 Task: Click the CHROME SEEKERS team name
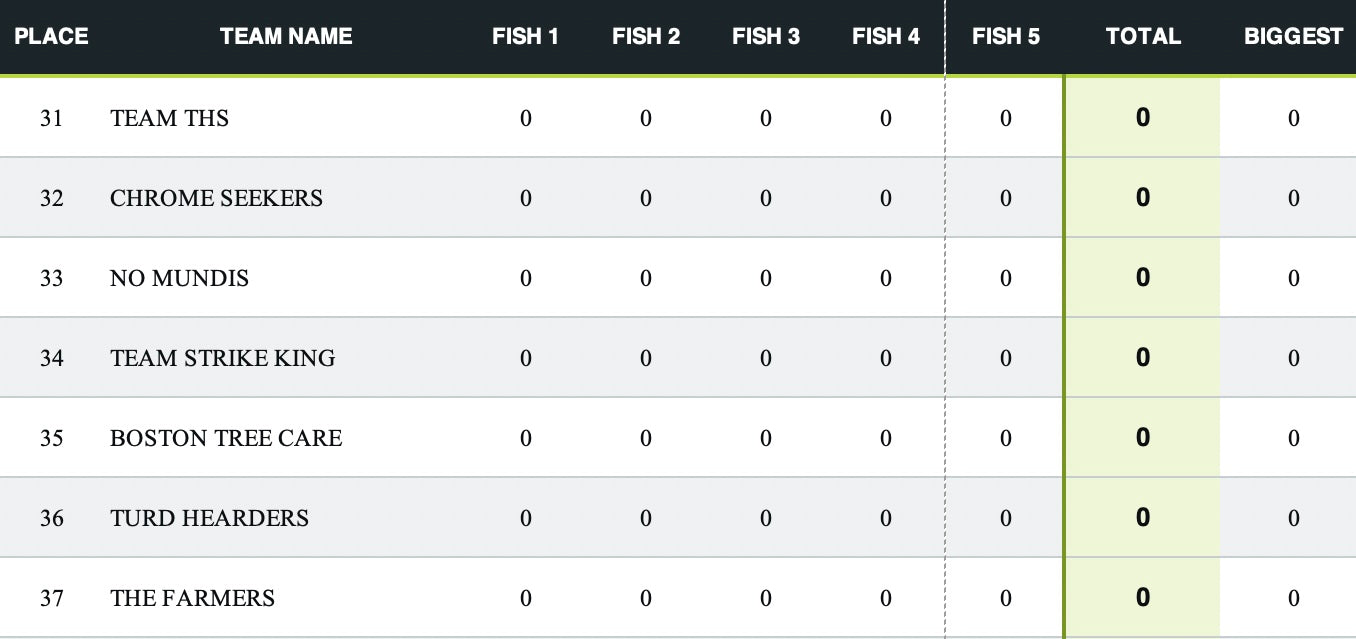click(216, 198)
